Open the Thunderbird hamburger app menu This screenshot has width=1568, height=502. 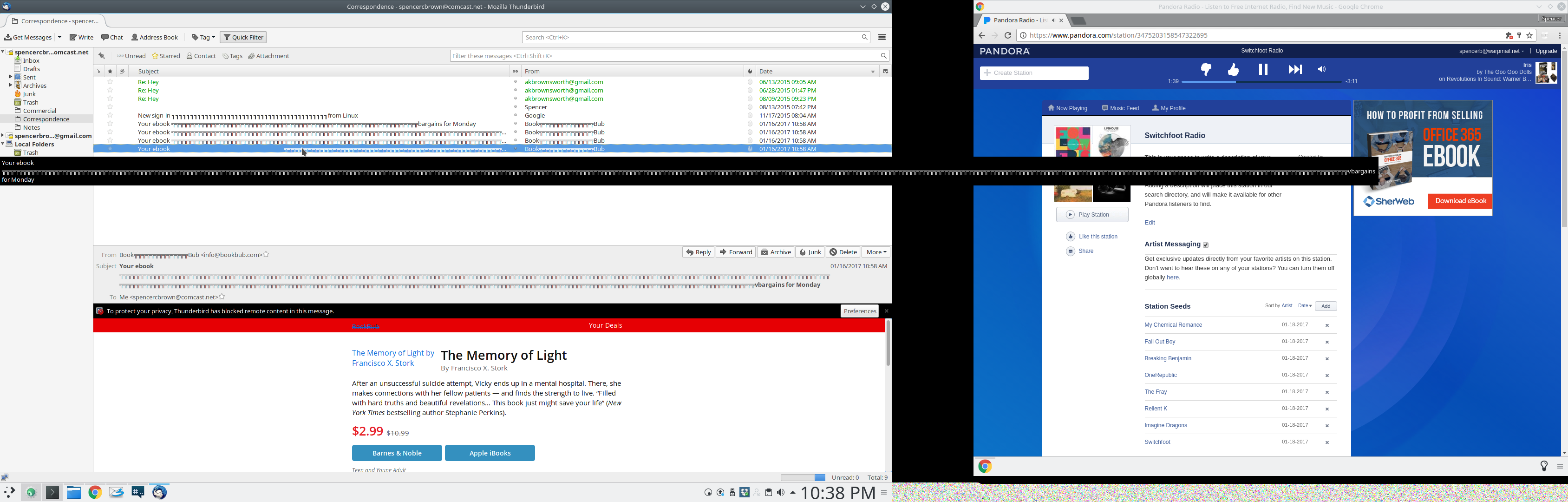coord(882,37)
